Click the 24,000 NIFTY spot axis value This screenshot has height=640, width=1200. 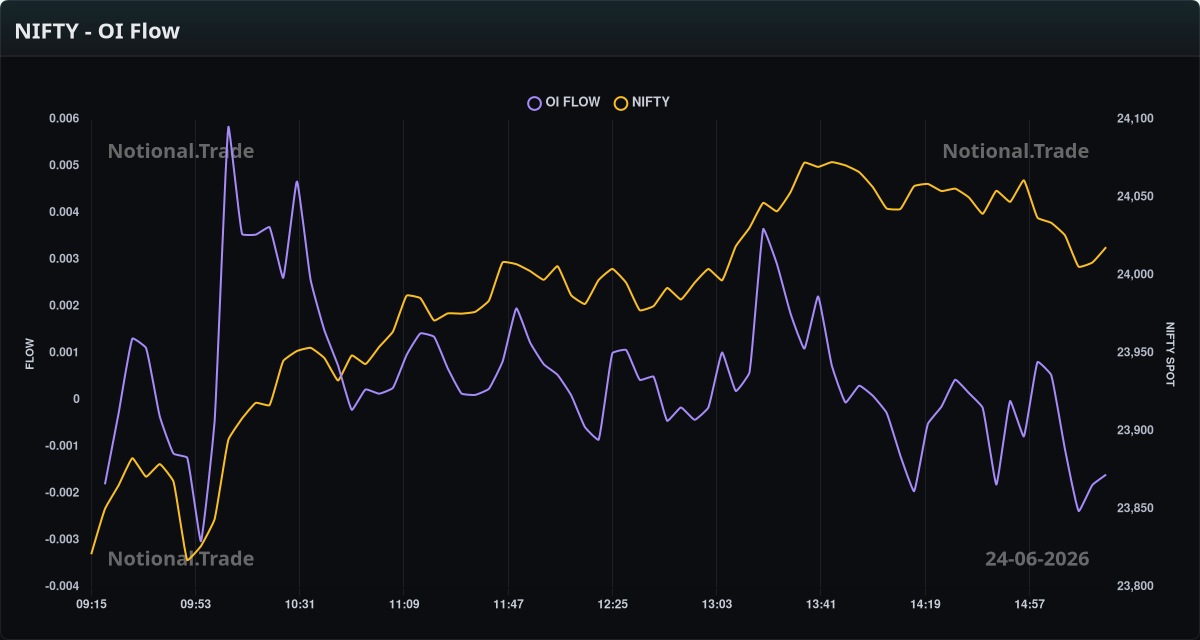(1135, 275)
